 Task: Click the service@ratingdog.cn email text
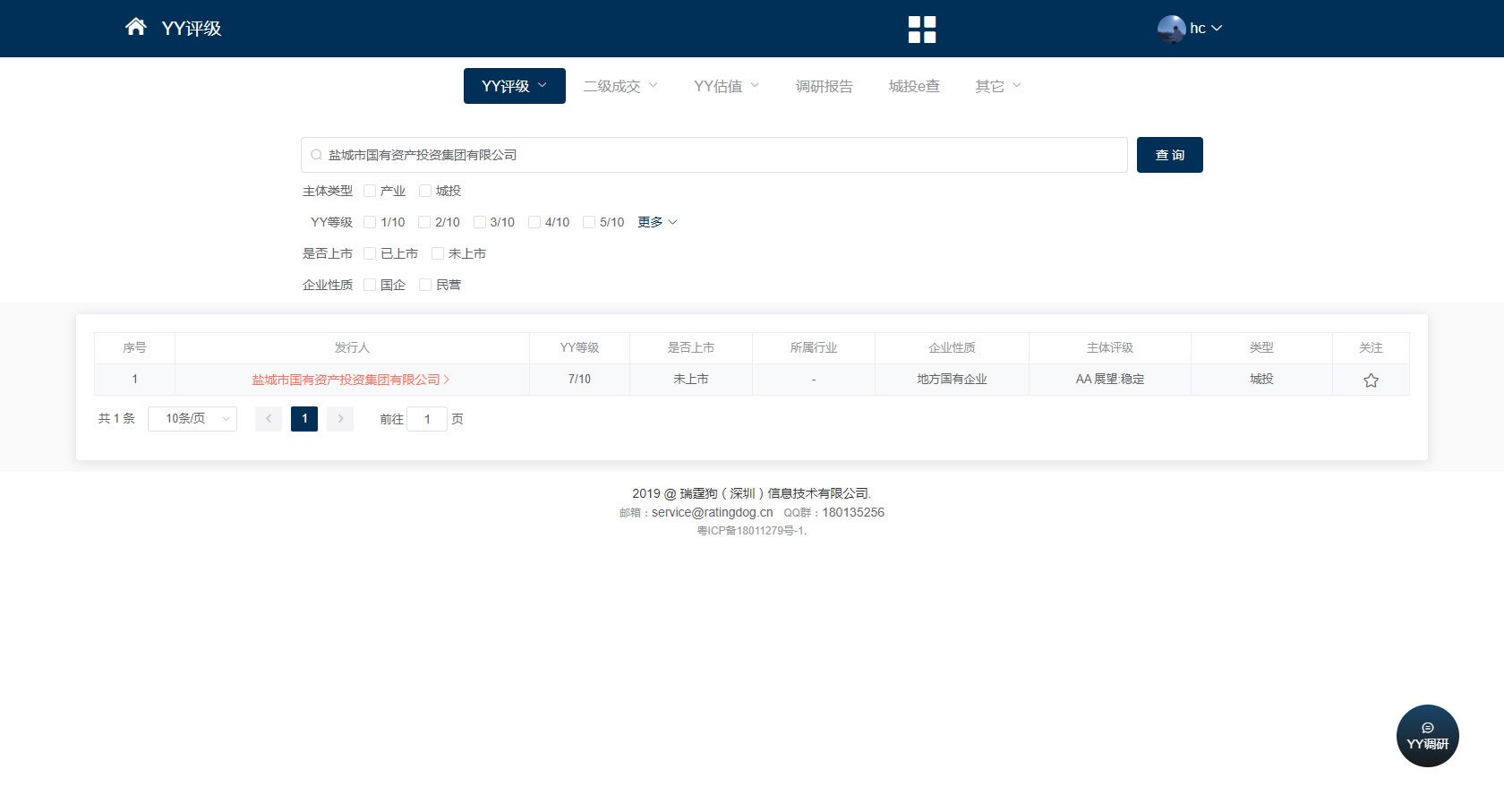pos(712,512)
